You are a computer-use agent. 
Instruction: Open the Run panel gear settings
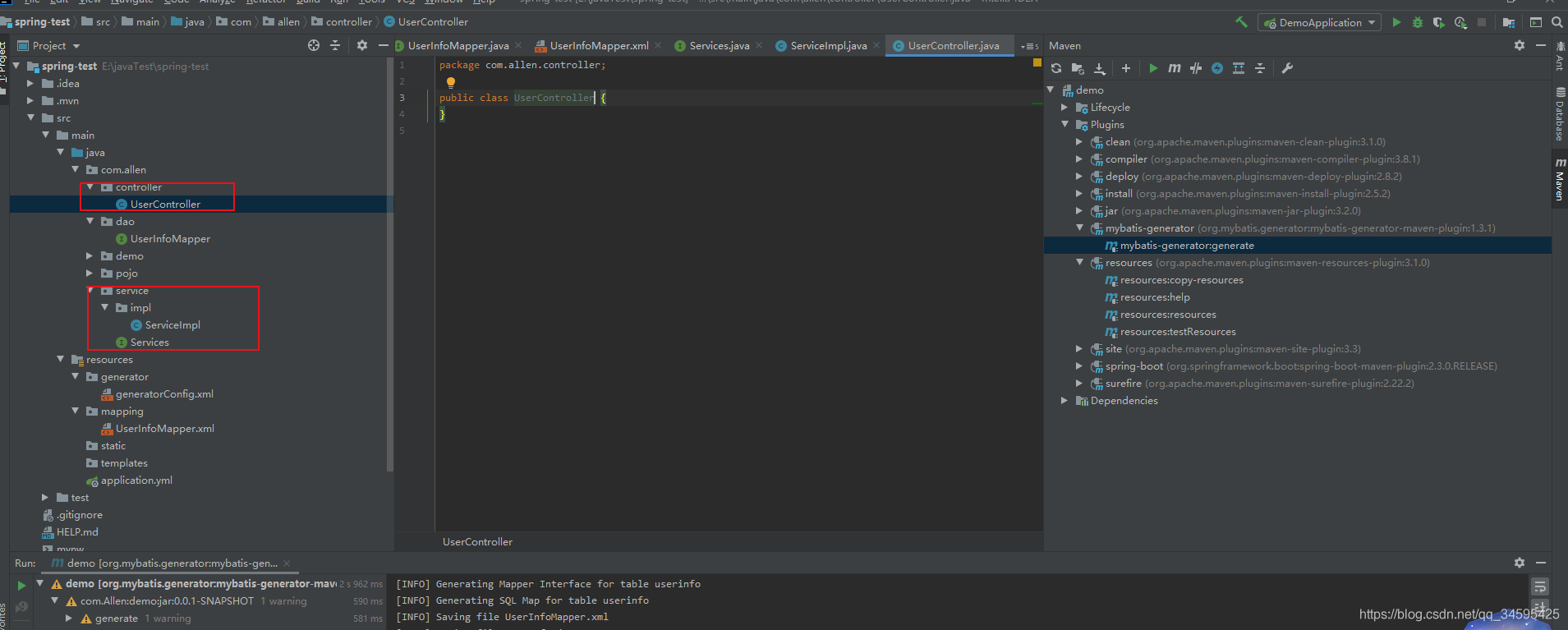tap(1520, 563)
